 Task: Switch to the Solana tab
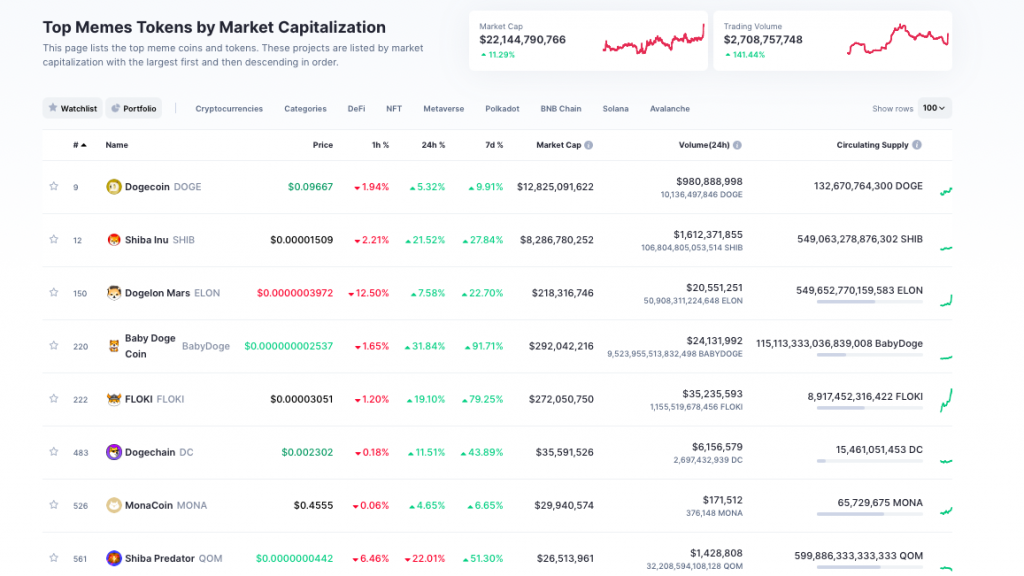point(615,108)
